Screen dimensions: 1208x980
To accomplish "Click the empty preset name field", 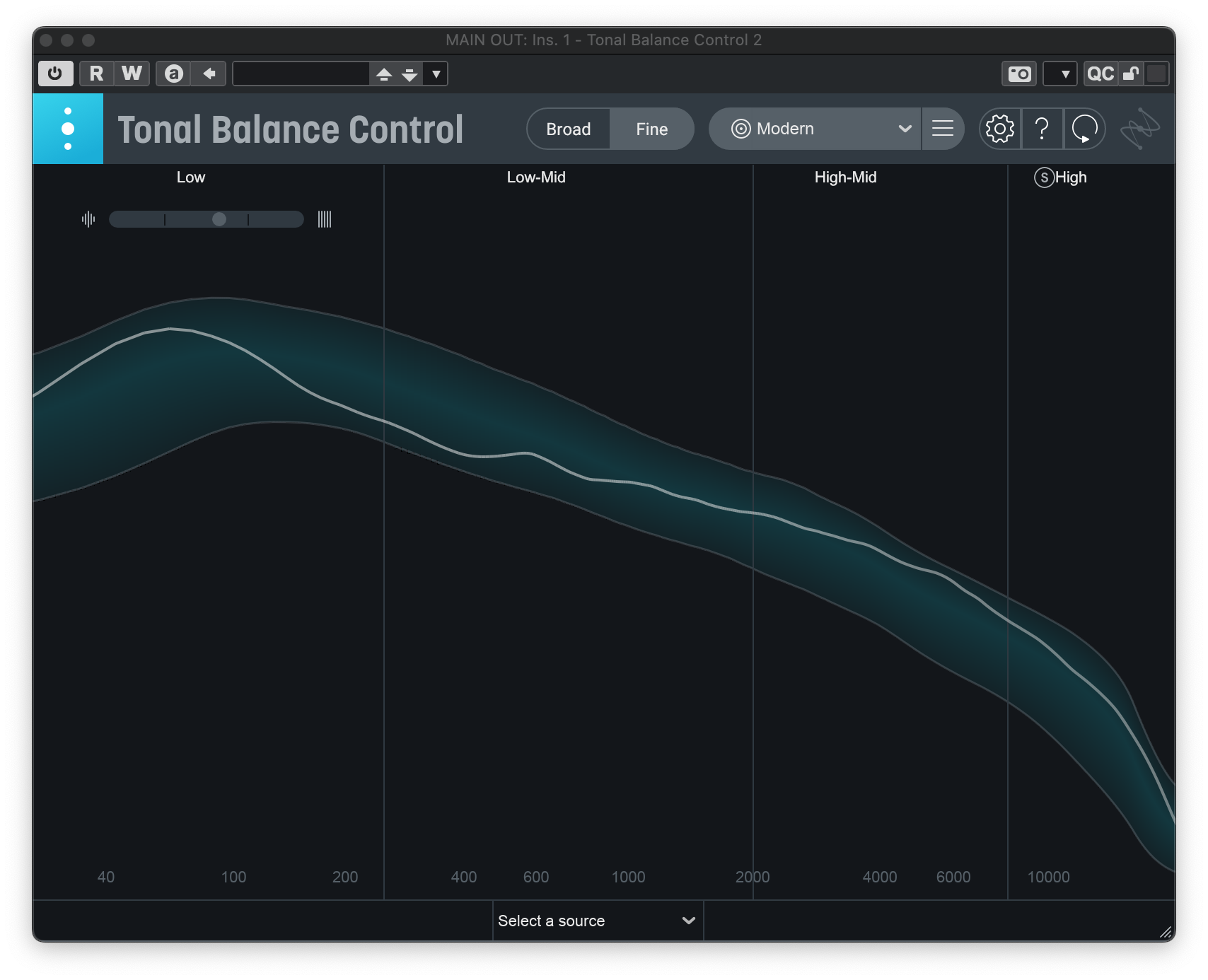I will 301,74.
